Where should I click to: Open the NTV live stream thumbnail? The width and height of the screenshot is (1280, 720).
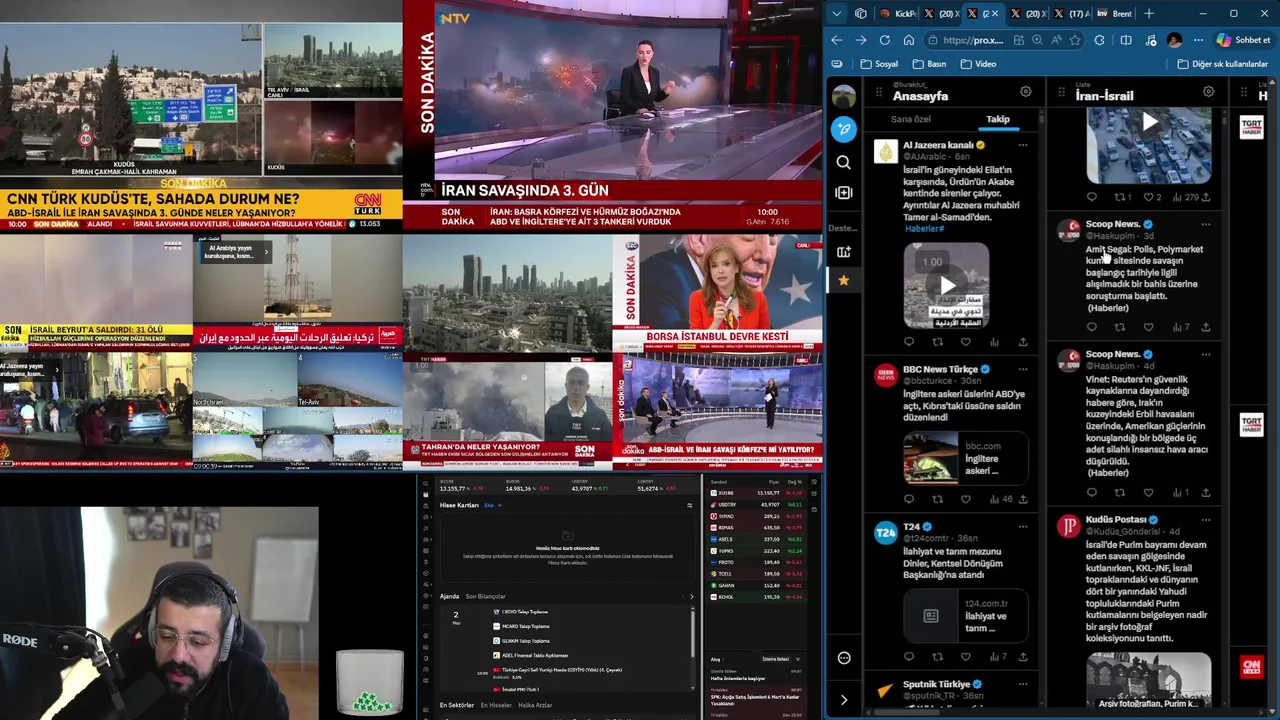[x=612, y=116]
